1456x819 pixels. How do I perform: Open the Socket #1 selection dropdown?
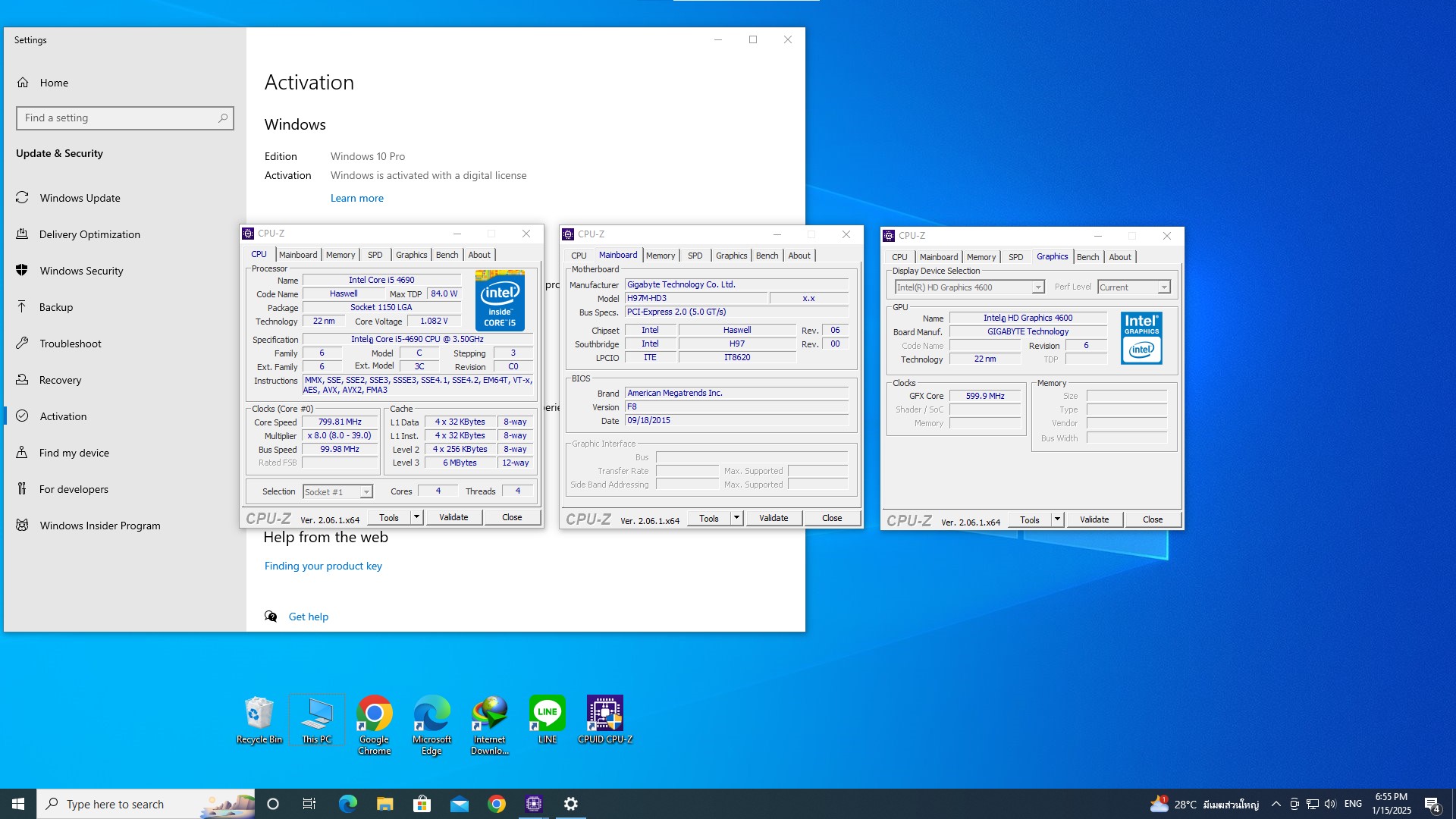coord(338,492)
